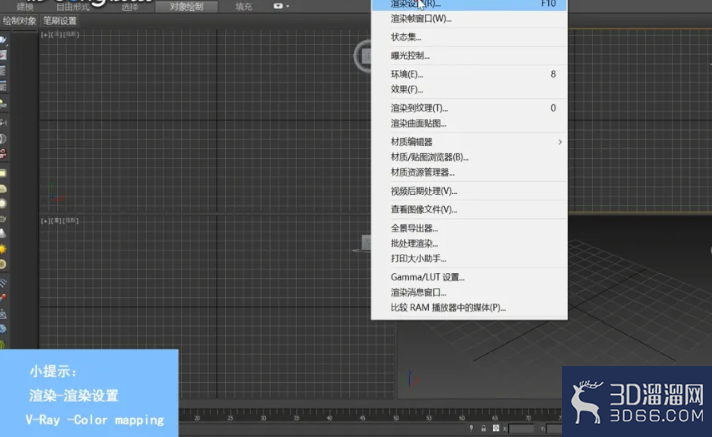Toggle the selection lock icon in status bar
The height and width of the screenshot is (437, 712).
point(484,428)
